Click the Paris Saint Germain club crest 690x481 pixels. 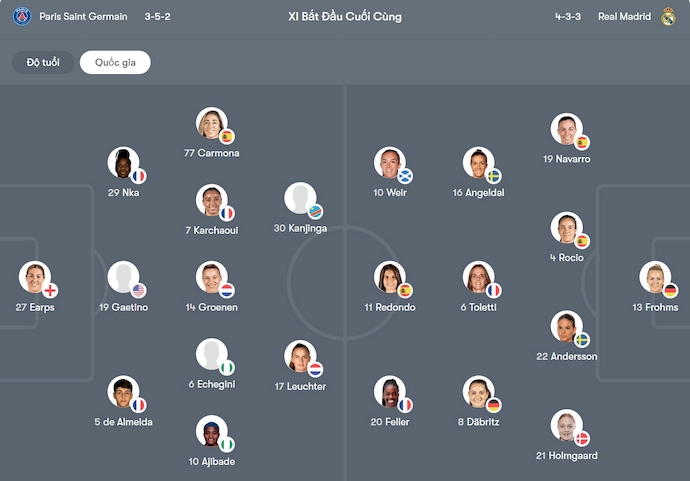(x=22, y=17)
